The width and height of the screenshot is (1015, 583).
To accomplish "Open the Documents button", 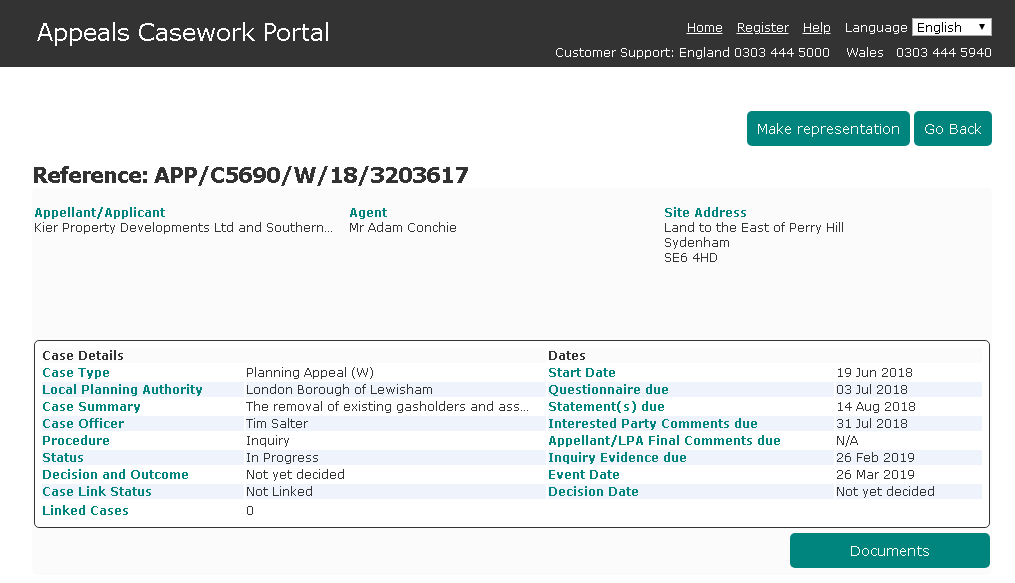I will (x=889, y=551).
